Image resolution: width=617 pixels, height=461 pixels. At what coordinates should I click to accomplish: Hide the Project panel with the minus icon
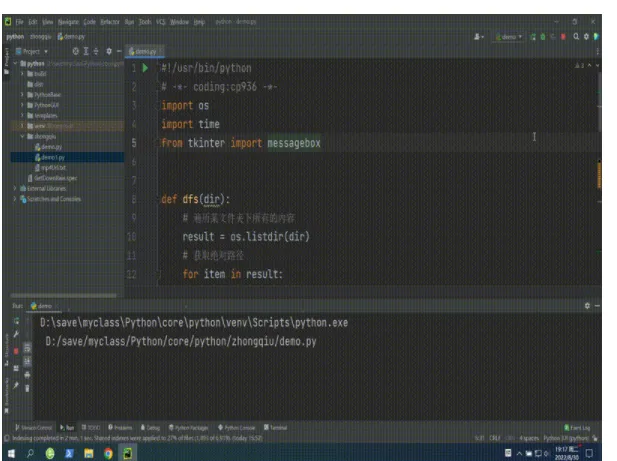[x=119, y=51]
